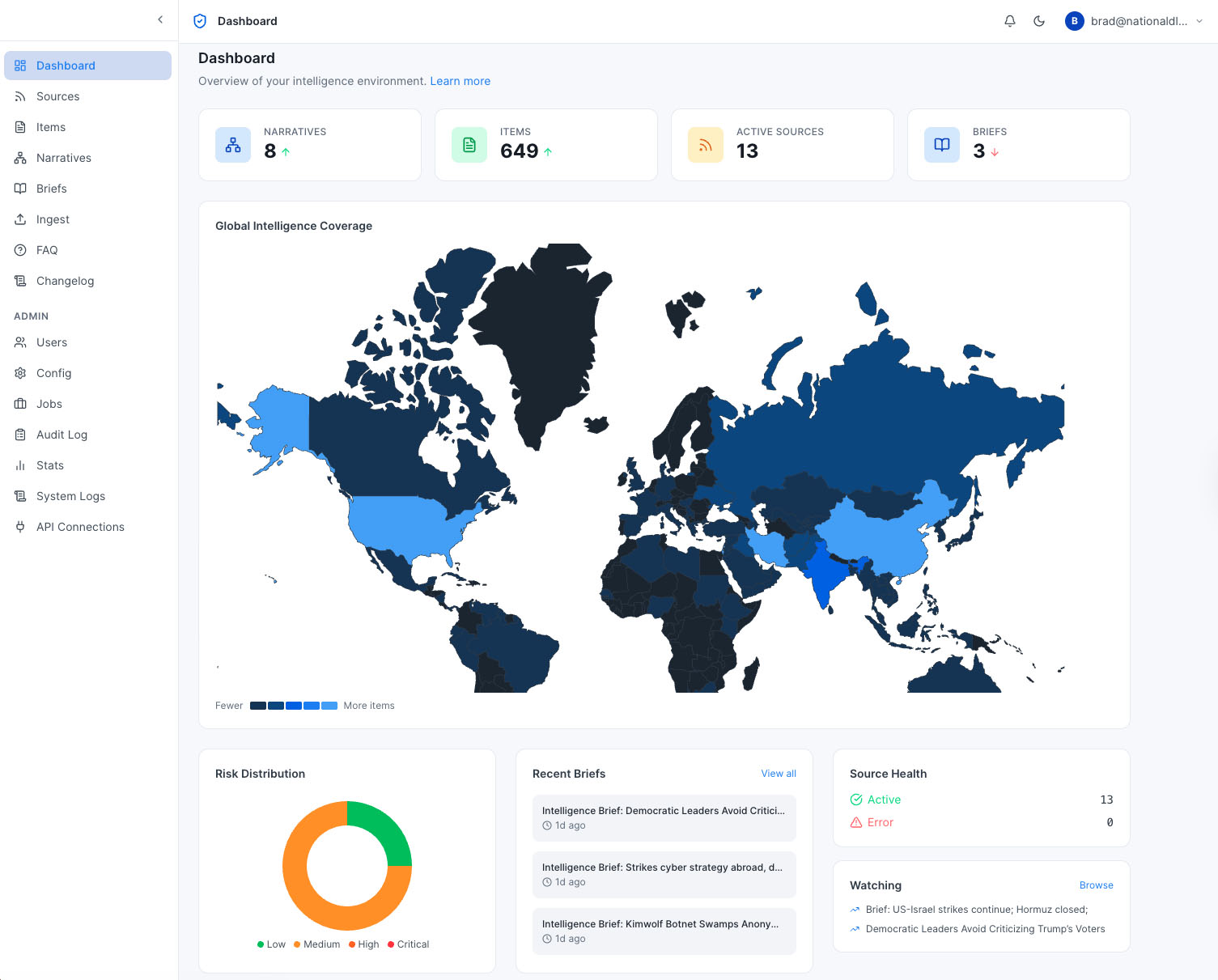Click the Error status row in Source Health
1218x980 pixels.
(x=872, y=821)
